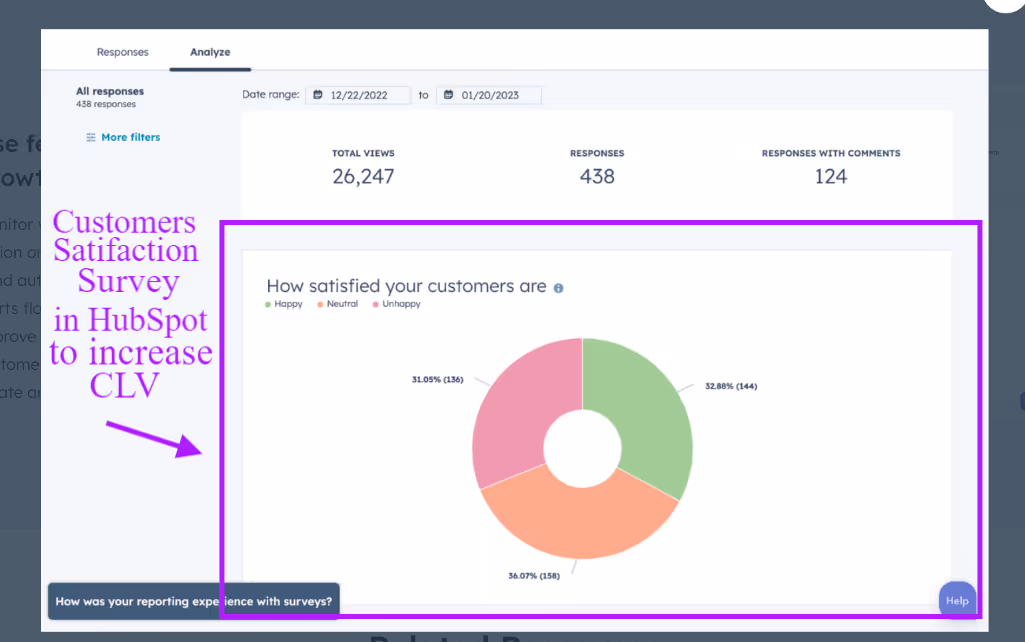The height and width of the screenshot is (642, 1025).
Task: Switch to the Responses tab
Action: pyautogui.click(x=122, y=51)
